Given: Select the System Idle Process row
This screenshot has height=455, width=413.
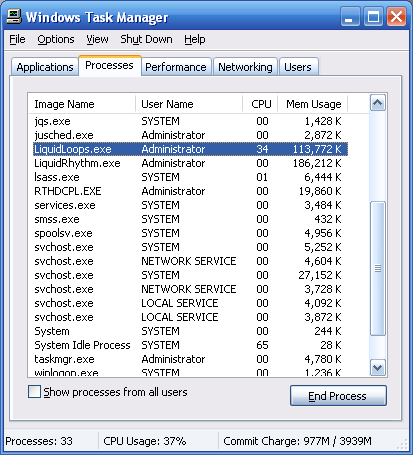Looking at the screenshot, I should click(191, 345).
